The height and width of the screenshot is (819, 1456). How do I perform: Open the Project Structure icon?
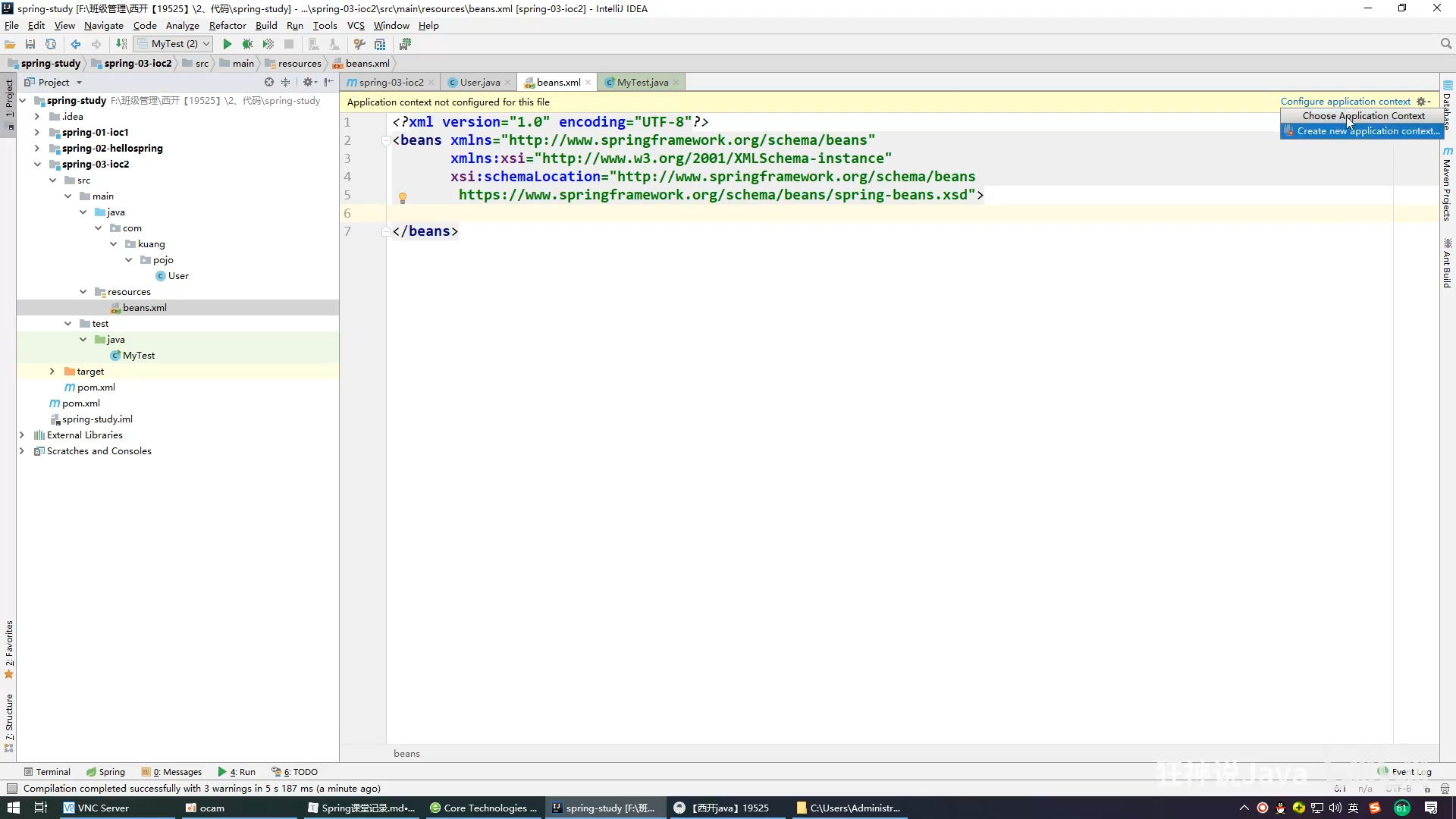[380, 44]
